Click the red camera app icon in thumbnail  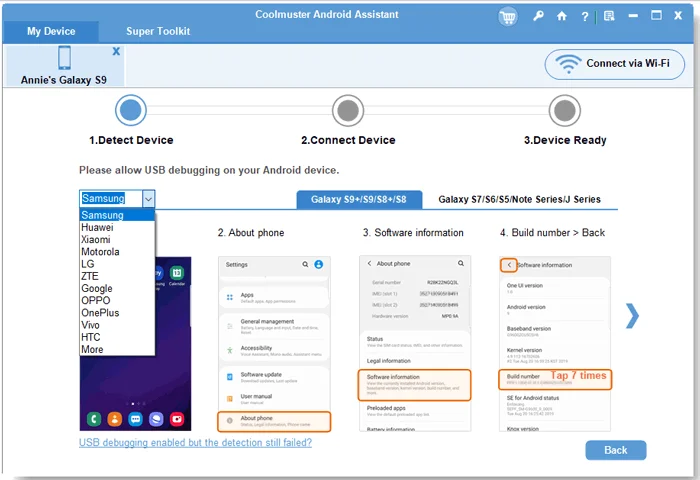177,419
